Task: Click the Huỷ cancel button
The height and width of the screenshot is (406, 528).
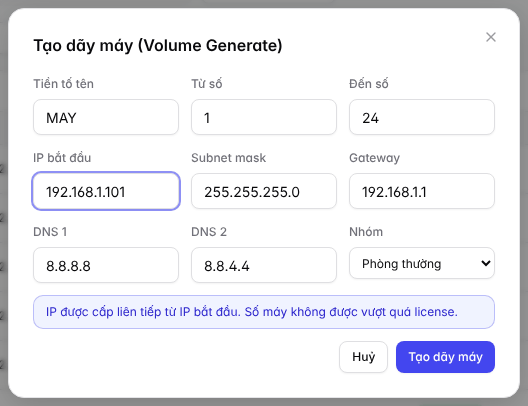Action: (363, 357)
